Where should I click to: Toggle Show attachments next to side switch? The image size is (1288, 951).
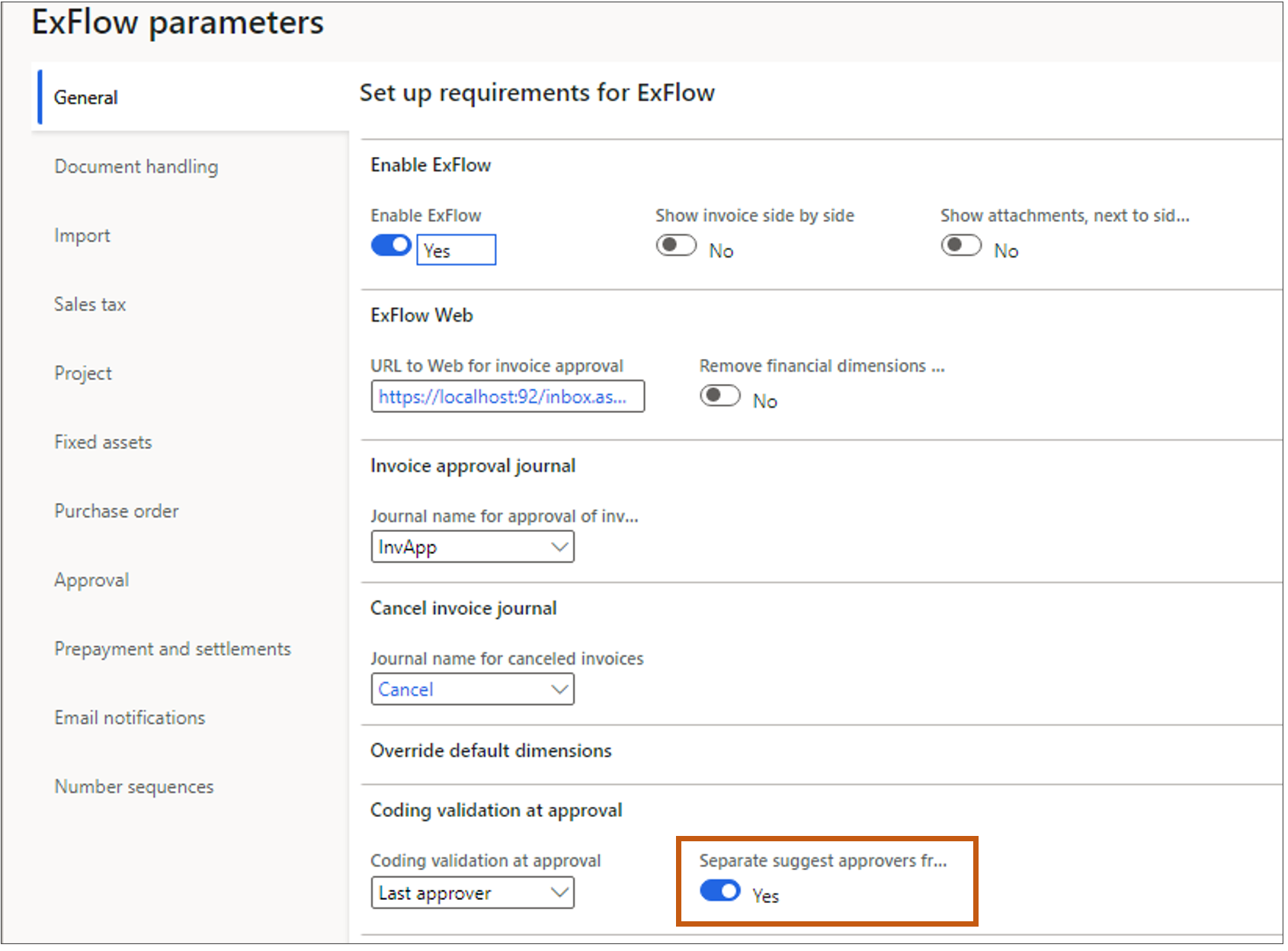pos(961,245)
